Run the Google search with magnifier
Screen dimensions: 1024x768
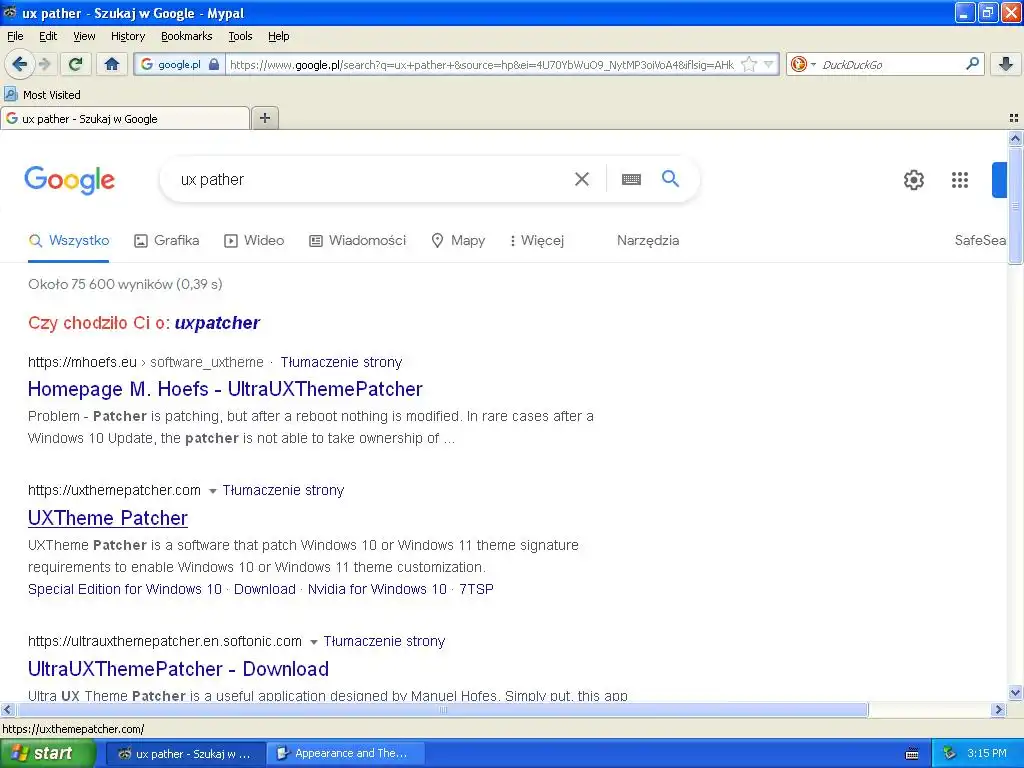coord(670,178)
